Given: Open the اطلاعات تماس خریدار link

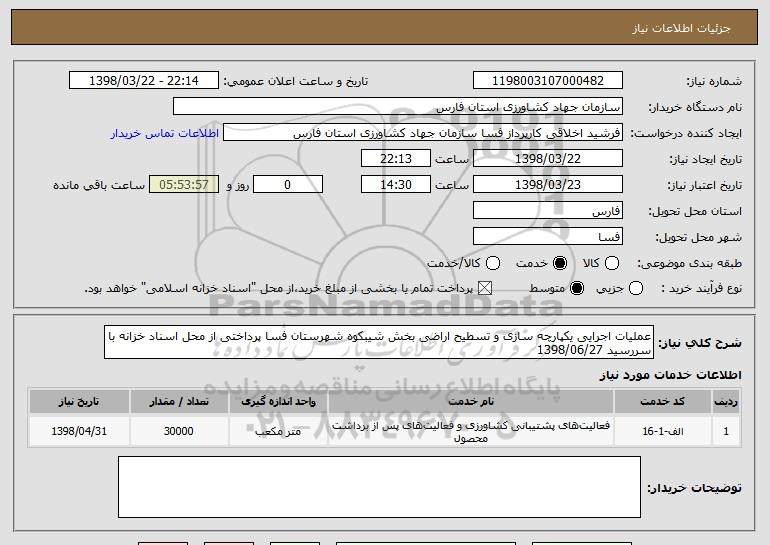Looking at the screenshot, I should tap(165, 134).
